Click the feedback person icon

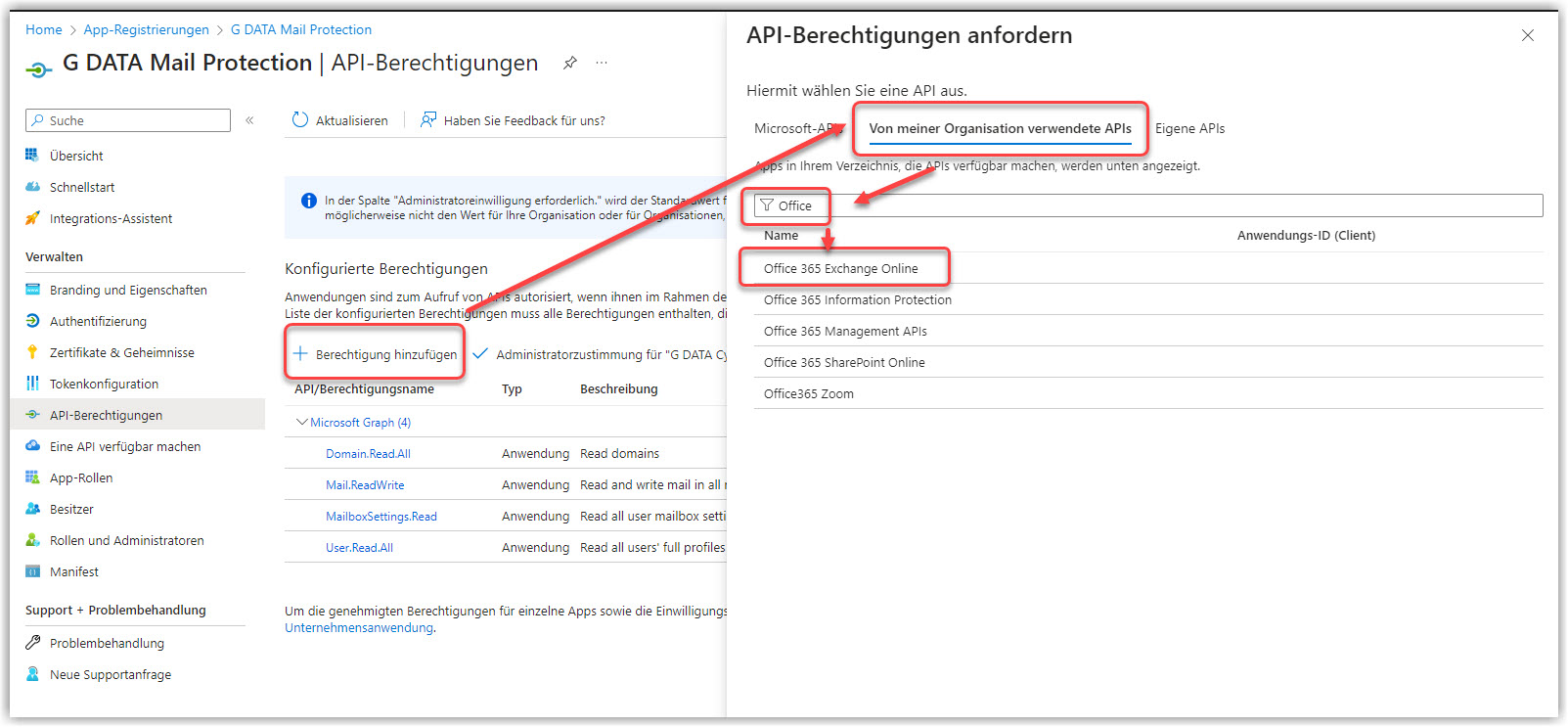coord(428,119)
